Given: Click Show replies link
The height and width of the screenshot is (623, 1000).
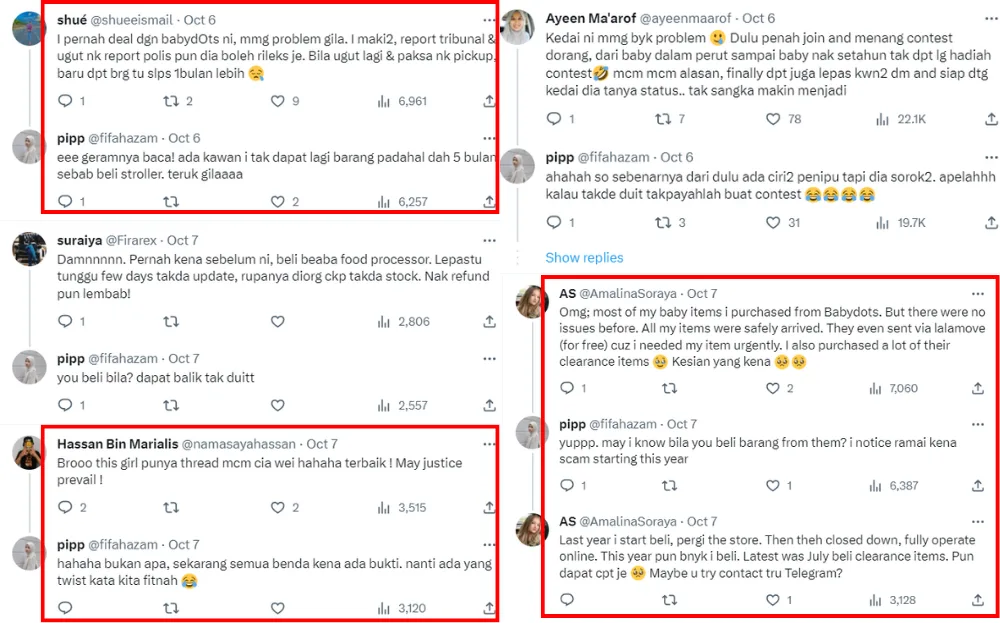Looking at the screenshot, I should pos(584,257).
